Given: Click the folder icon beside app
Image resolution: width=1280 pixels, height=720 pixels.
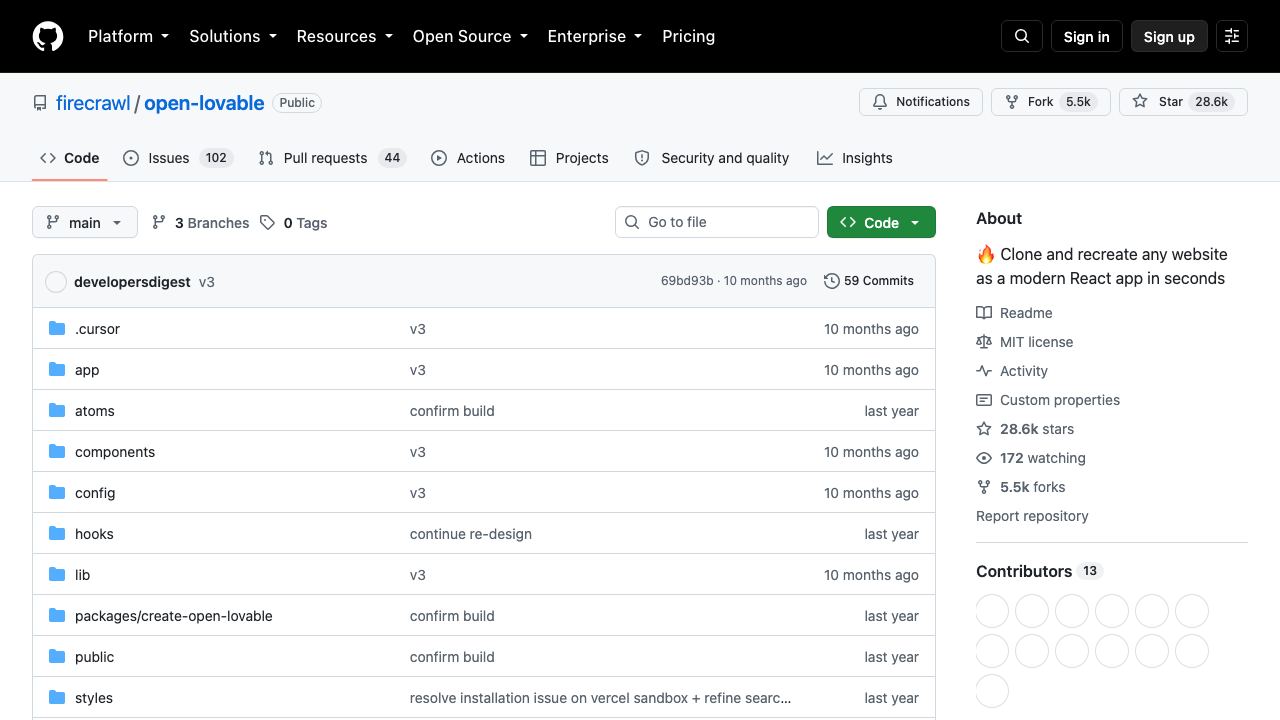Looking at the screenshot, I should (57, 370).
